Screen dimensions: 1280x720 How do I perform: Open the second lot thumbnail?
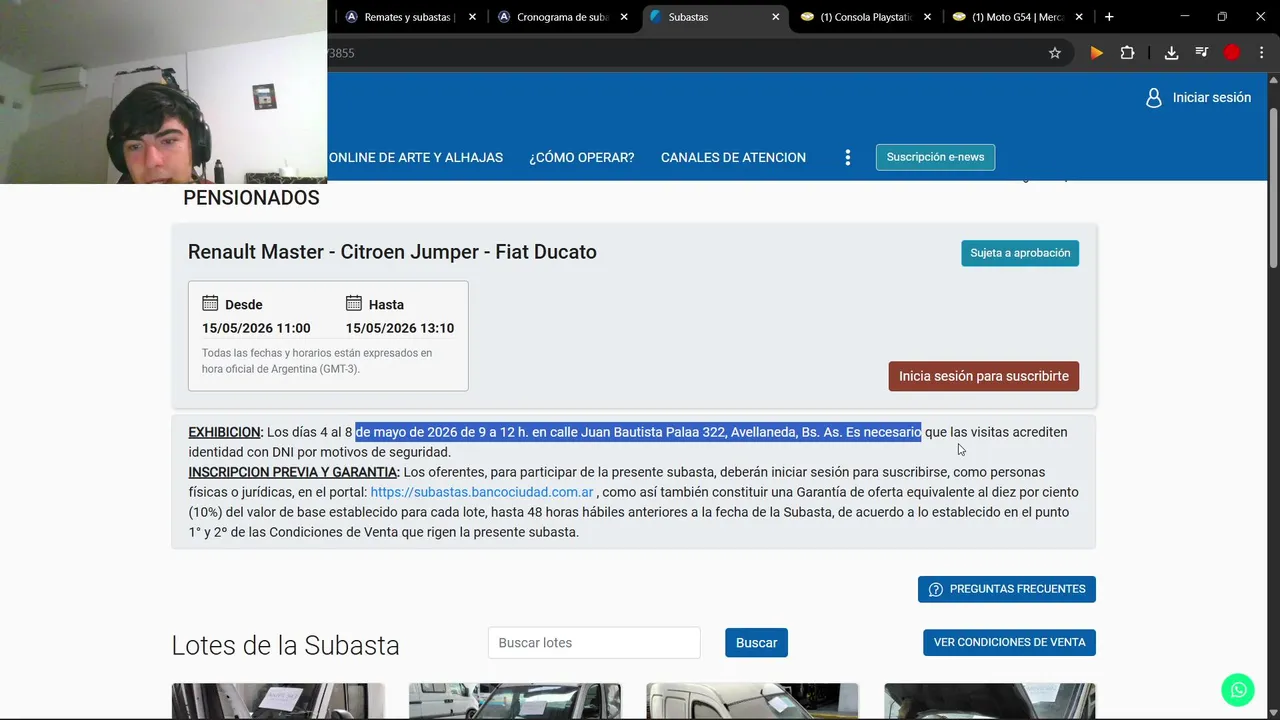click(515, 701)
